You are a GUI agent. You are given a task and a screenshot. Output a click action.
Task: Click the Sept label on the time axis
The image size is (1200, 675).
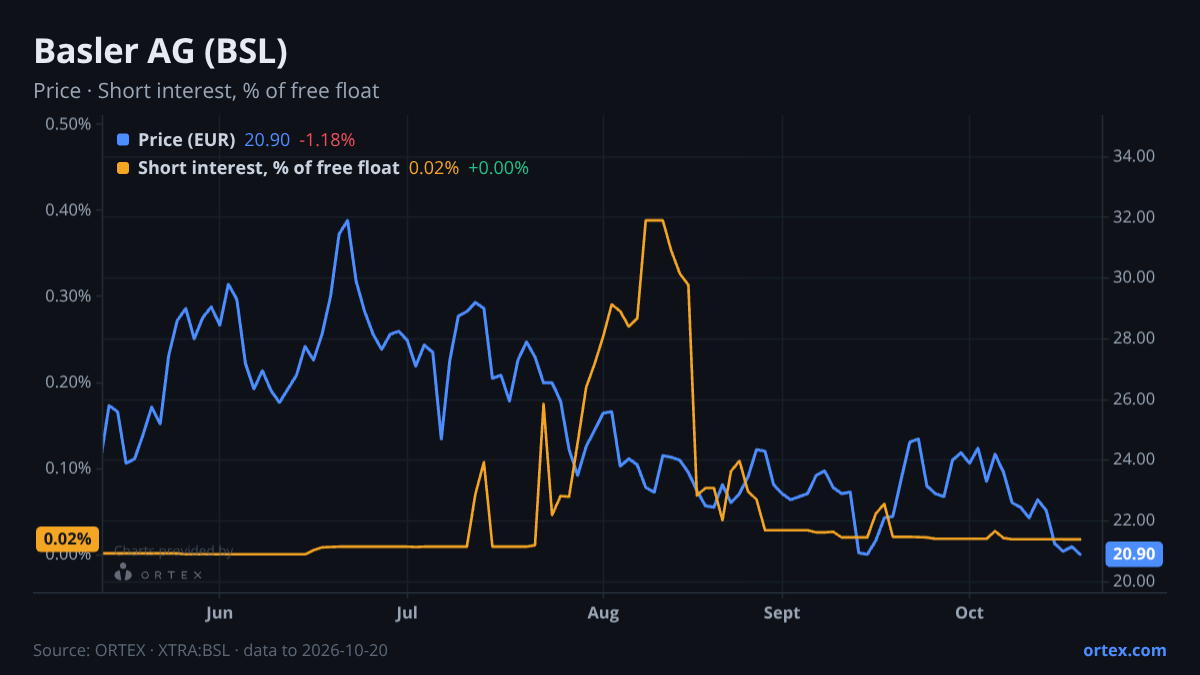click(x=782, y=613)
